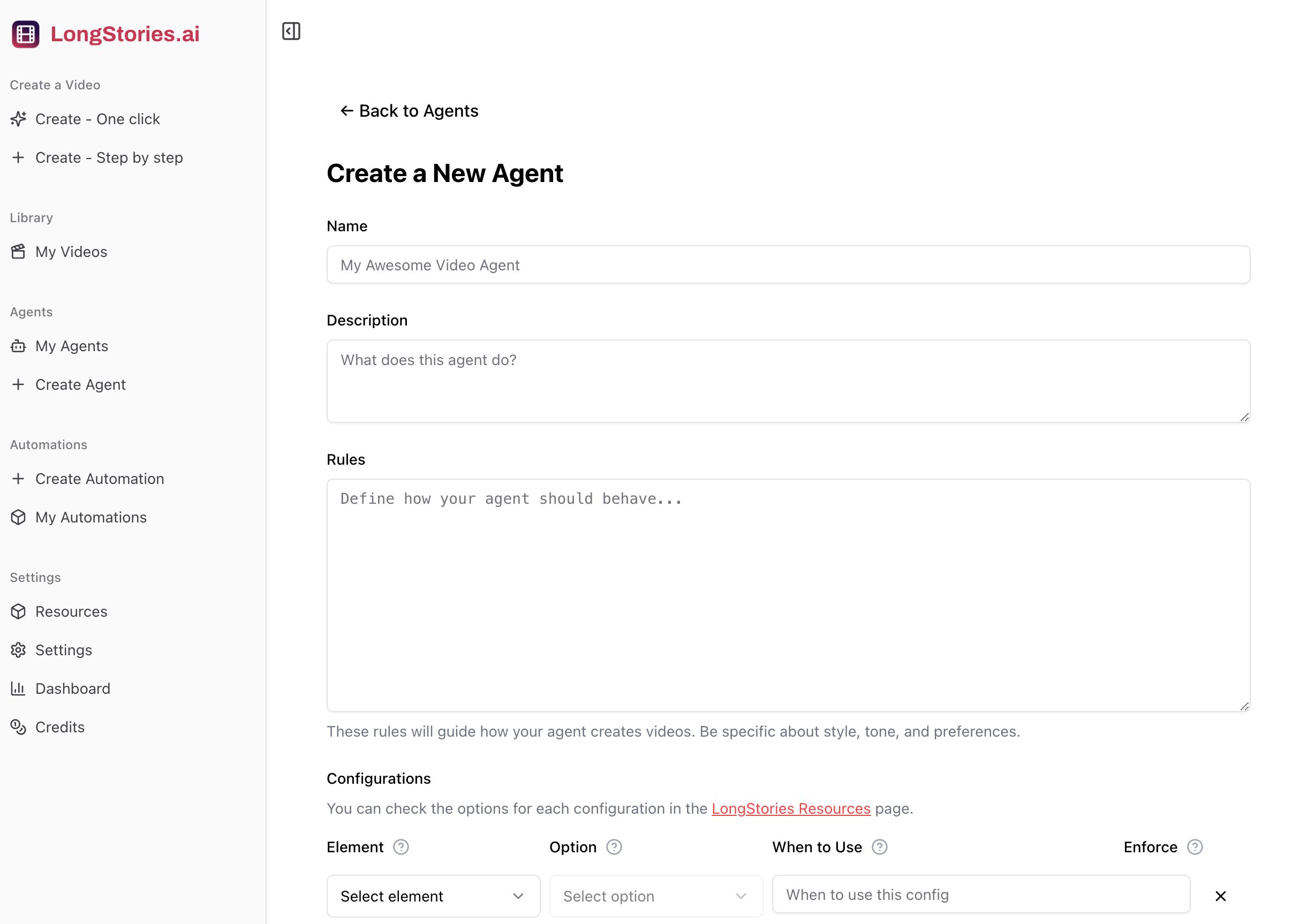1300x924 pixels.
Task: Open the Select option dropdown
Action: click(655, 896)
